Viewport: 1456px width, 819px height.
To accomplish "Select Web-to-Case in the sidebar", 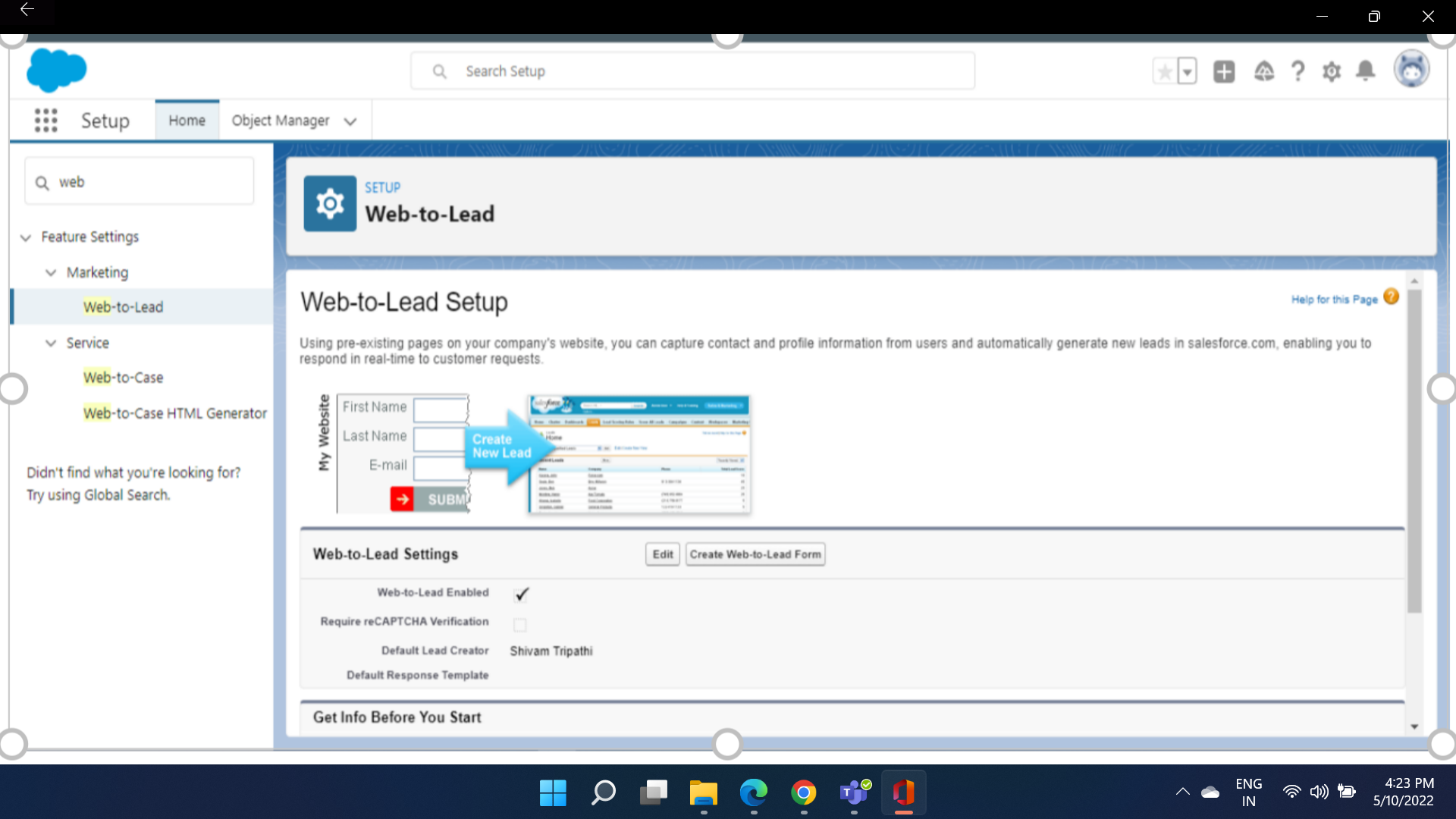I will tap(123, 378).
